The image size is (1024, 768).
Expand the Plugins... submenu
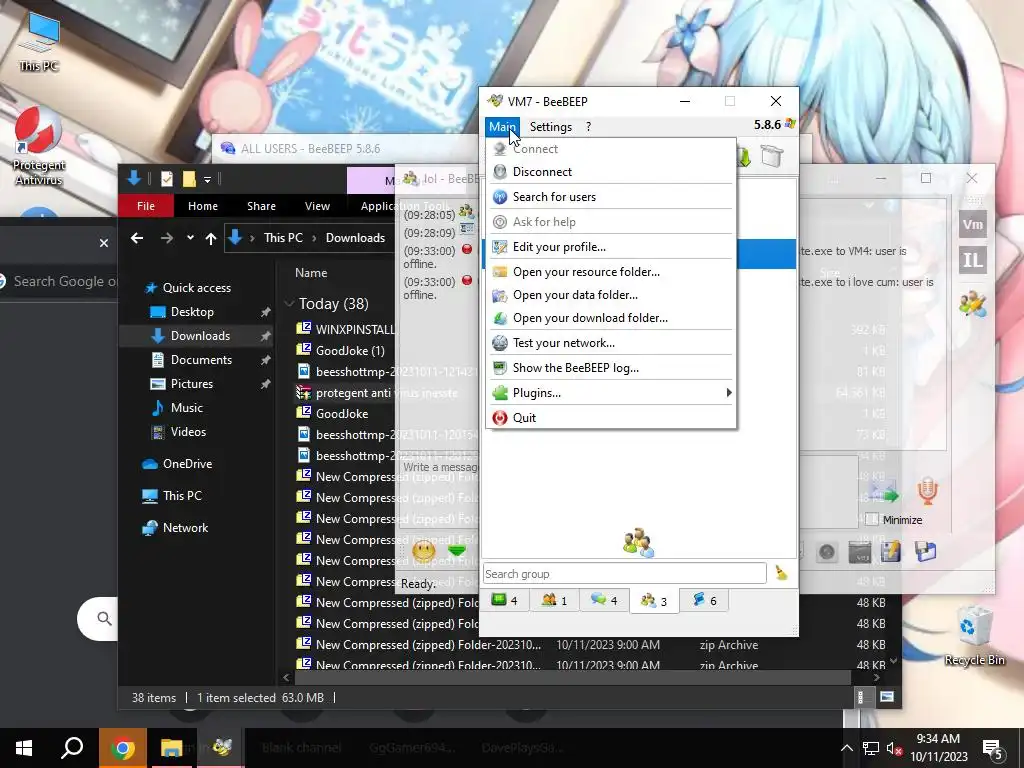pos(611,392)
